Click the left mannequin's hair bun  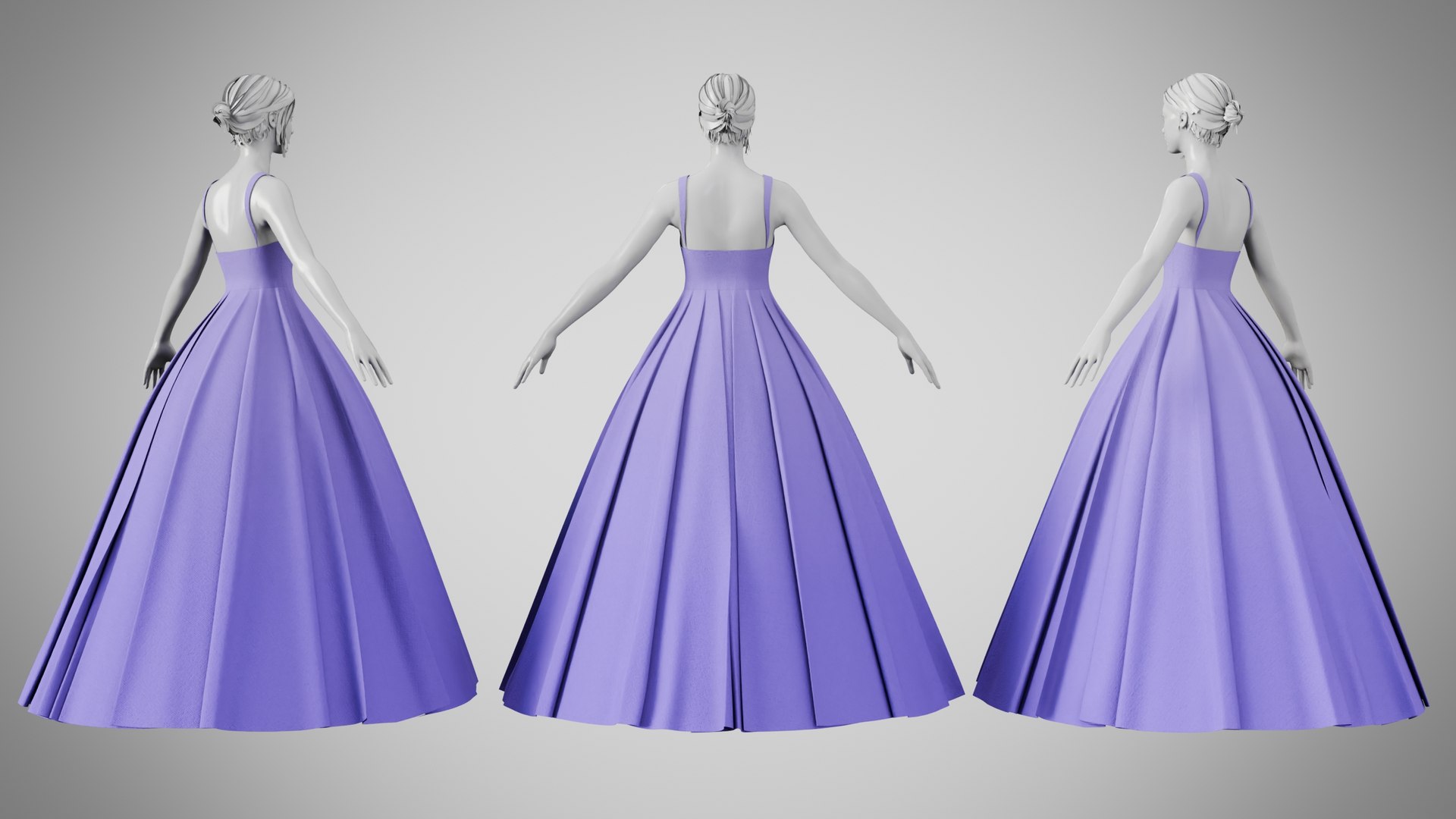tap(221, 115)
